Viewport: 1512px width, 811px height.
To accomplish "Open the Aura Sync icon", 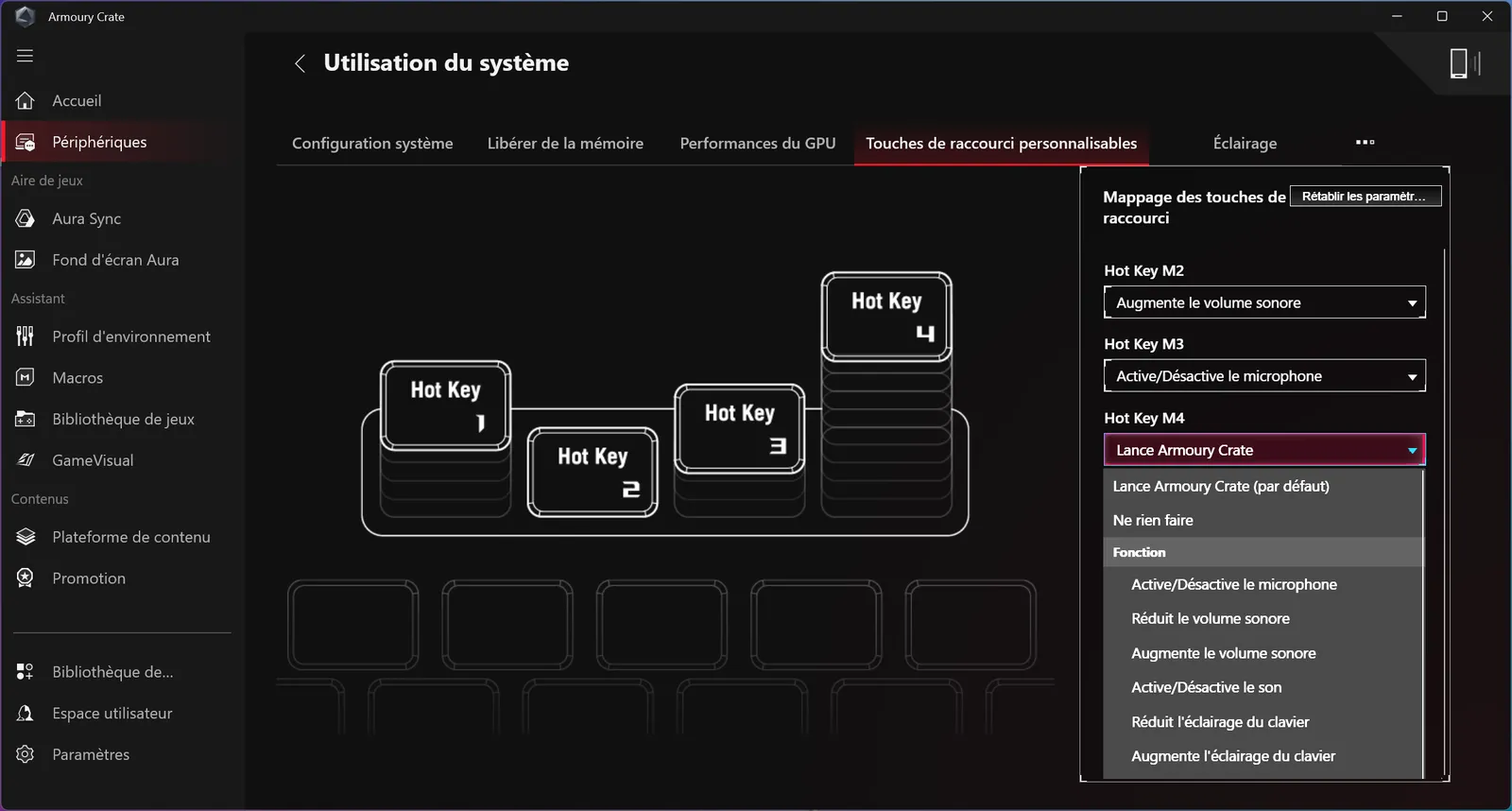I will point(26,218).
